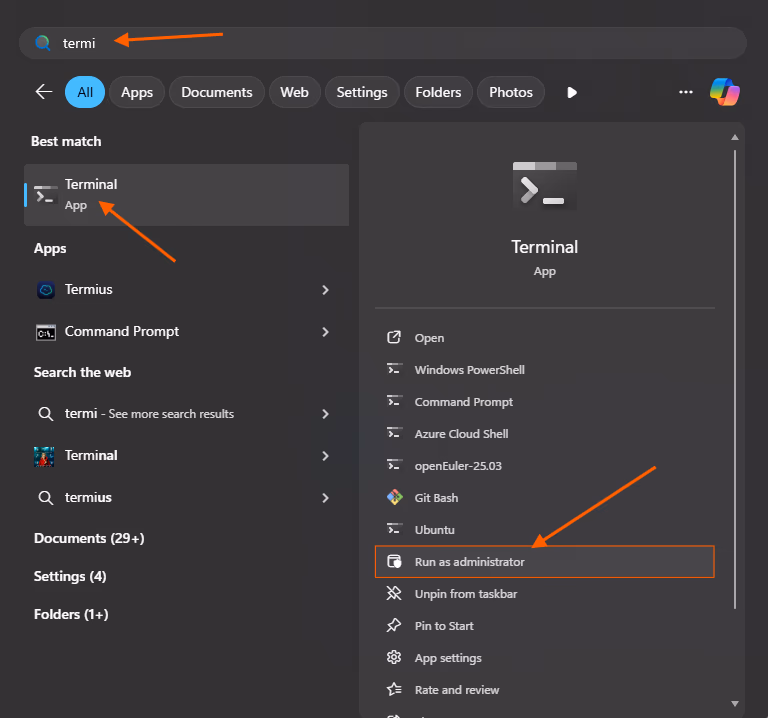
Task: Click the Command Prompt profile icon in preview pane
Action: coord(394,401)
